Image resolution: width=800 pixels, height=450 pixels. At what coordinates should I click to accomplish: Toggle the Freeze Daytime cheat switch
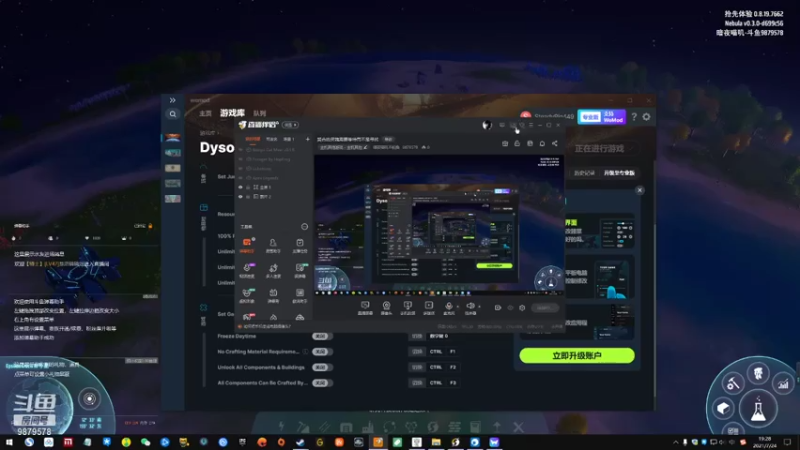(321, 336)
